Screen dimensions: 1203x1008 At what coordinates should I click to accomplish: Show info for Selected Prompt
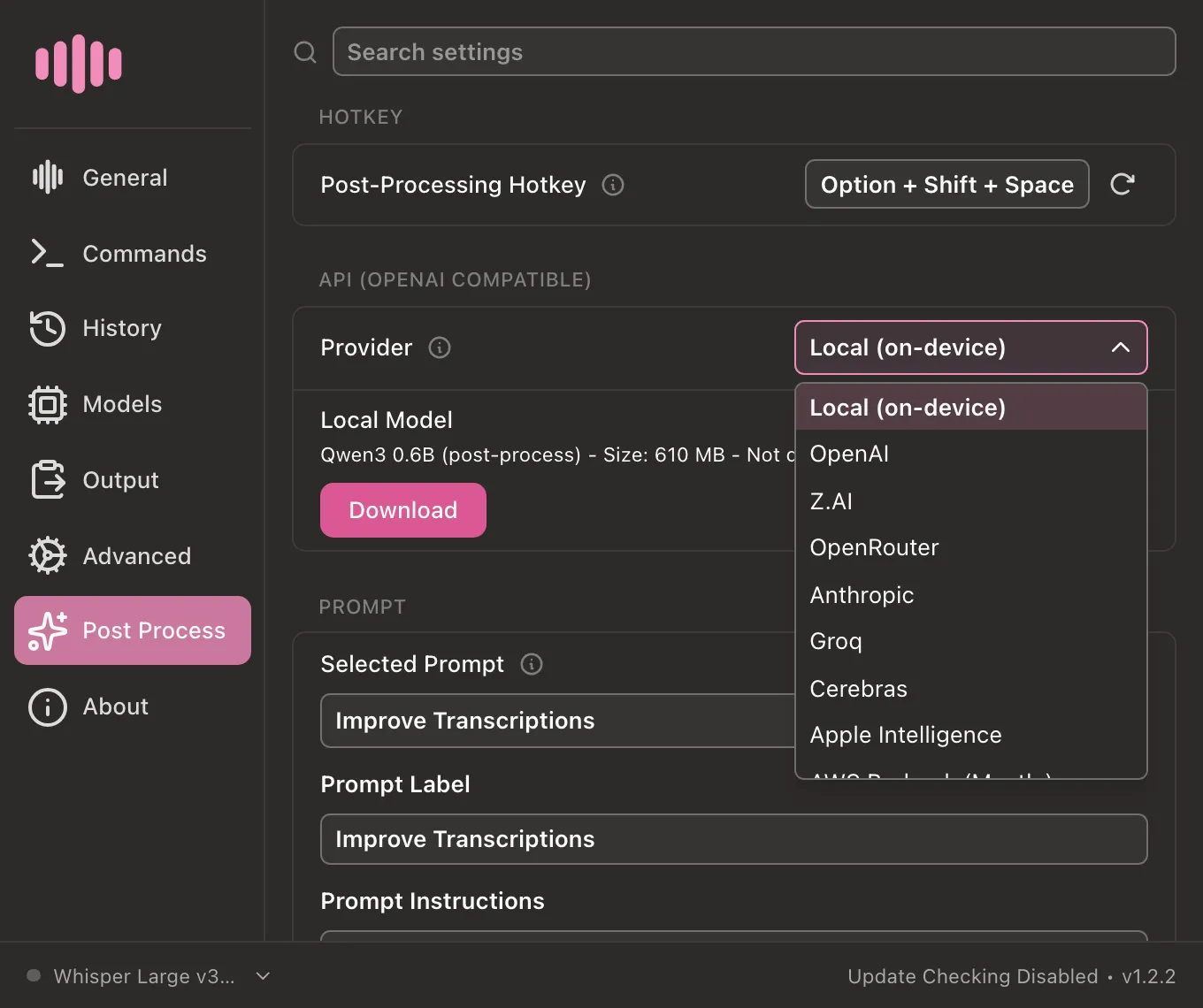[532, 664]
